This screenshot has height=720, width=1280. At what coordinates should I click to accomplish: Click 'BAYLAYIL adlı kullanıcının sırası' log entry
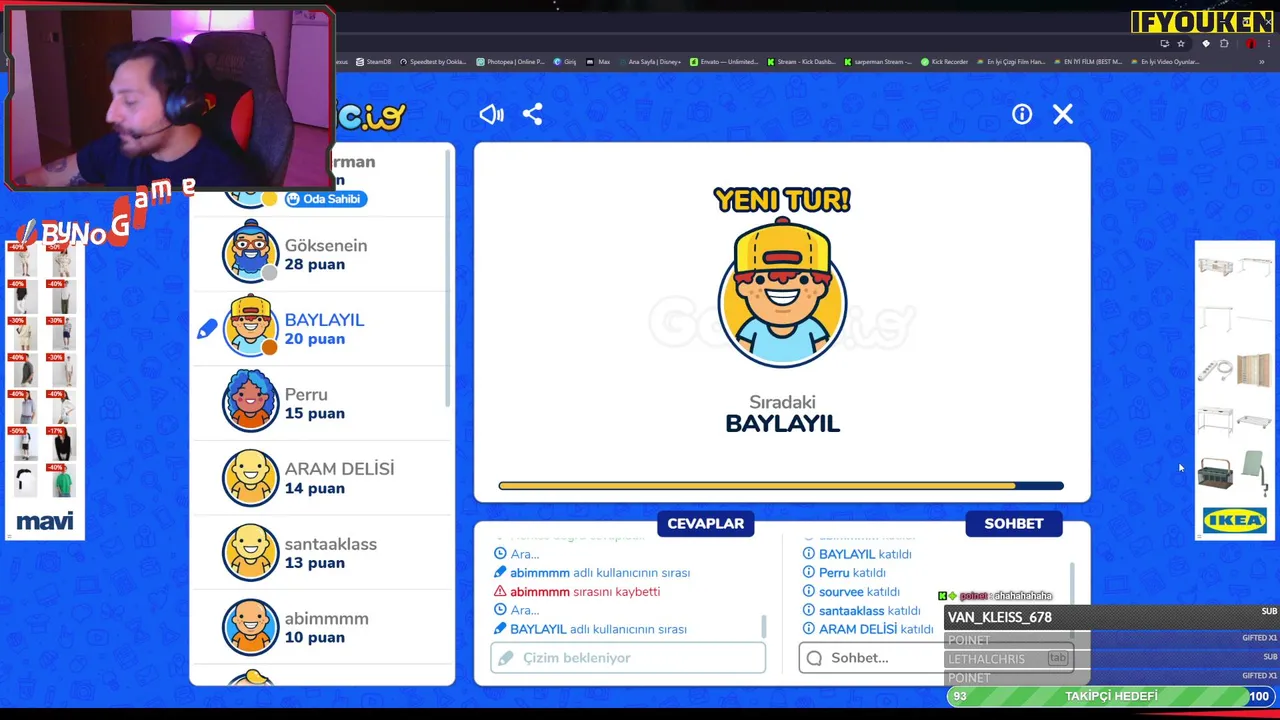[590, 629]
